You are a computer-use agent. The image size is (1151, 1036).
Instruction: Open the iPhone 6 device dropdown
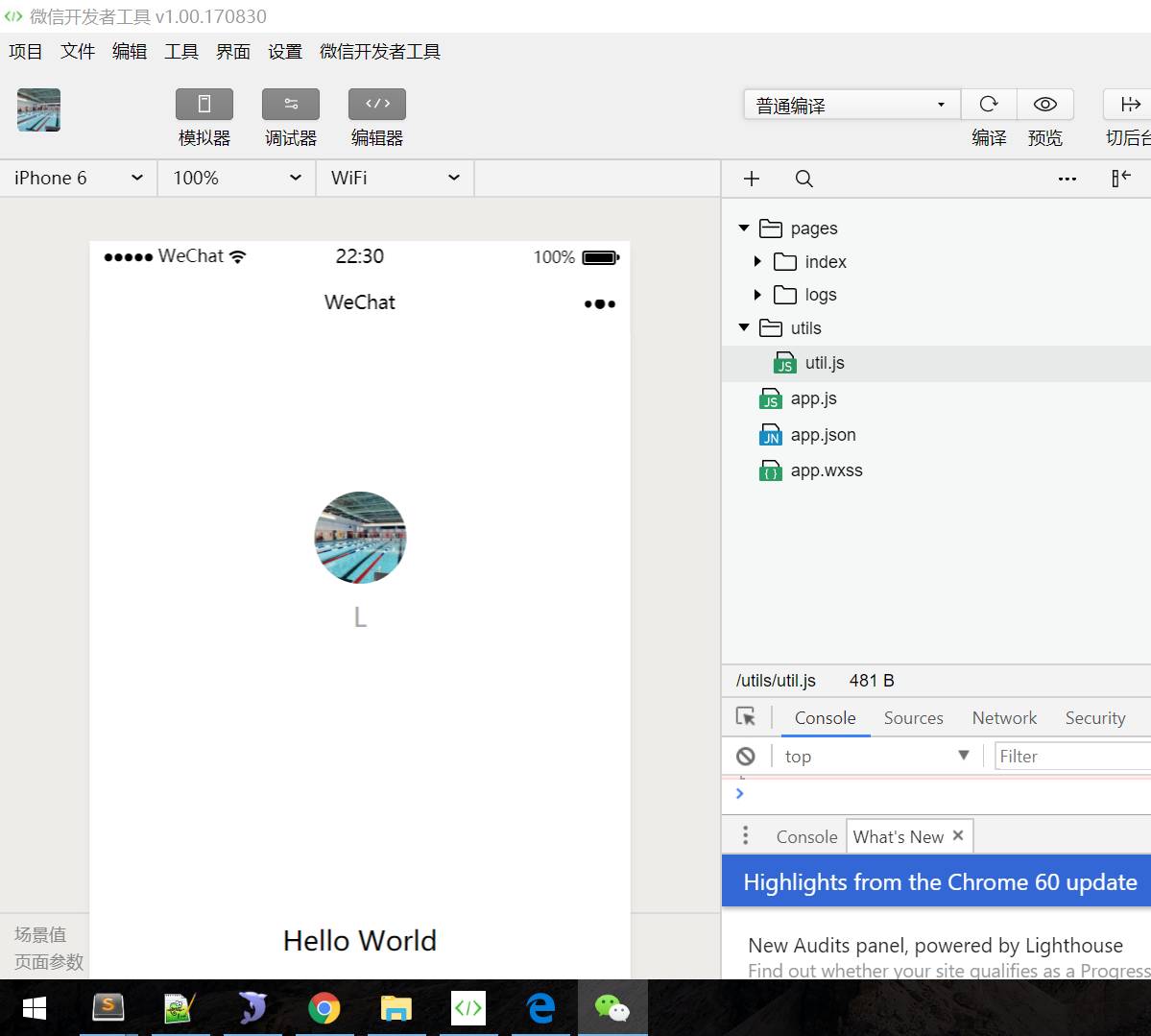pyautogui.click(x=79, y=178)
